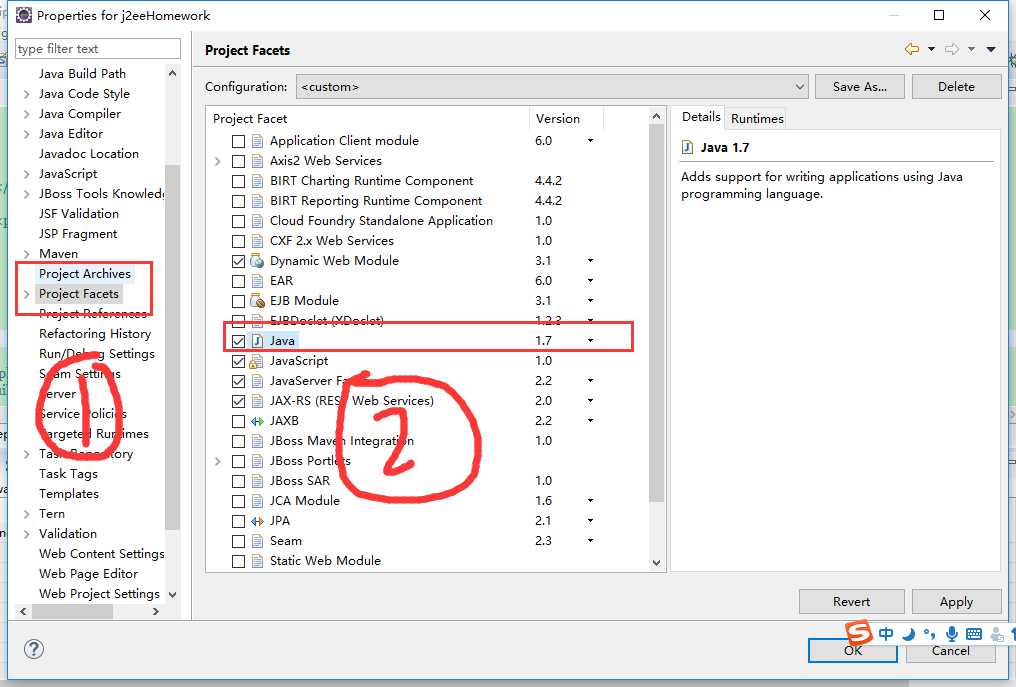The image size is (1016, 687).
Task: Focus the type filter text field
Action: 98,49
